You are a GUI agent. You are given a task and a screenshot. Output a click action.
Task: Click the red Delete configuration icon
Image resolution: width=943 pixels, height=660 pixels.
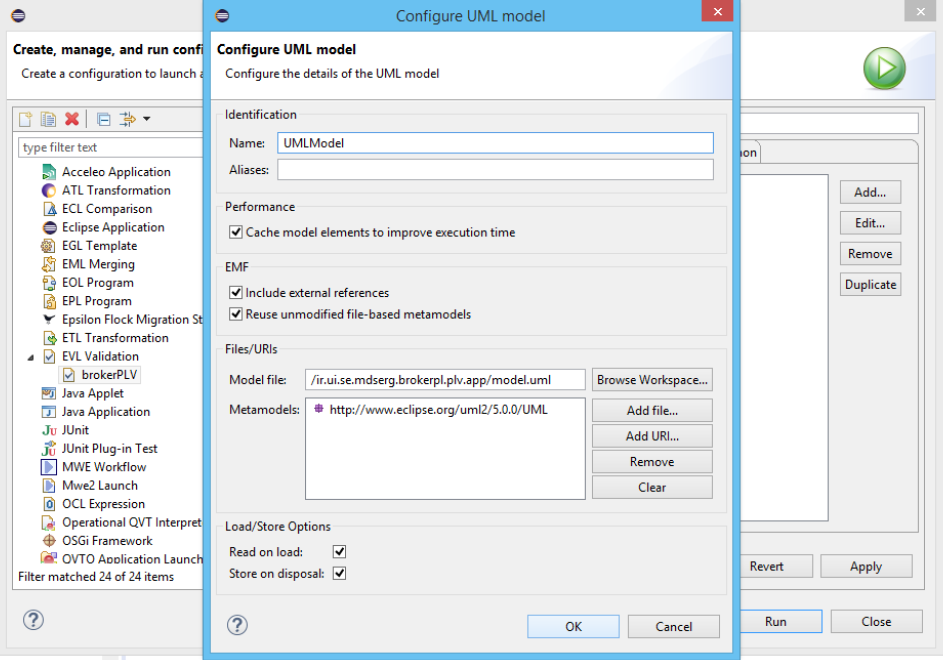coord(72,119)
